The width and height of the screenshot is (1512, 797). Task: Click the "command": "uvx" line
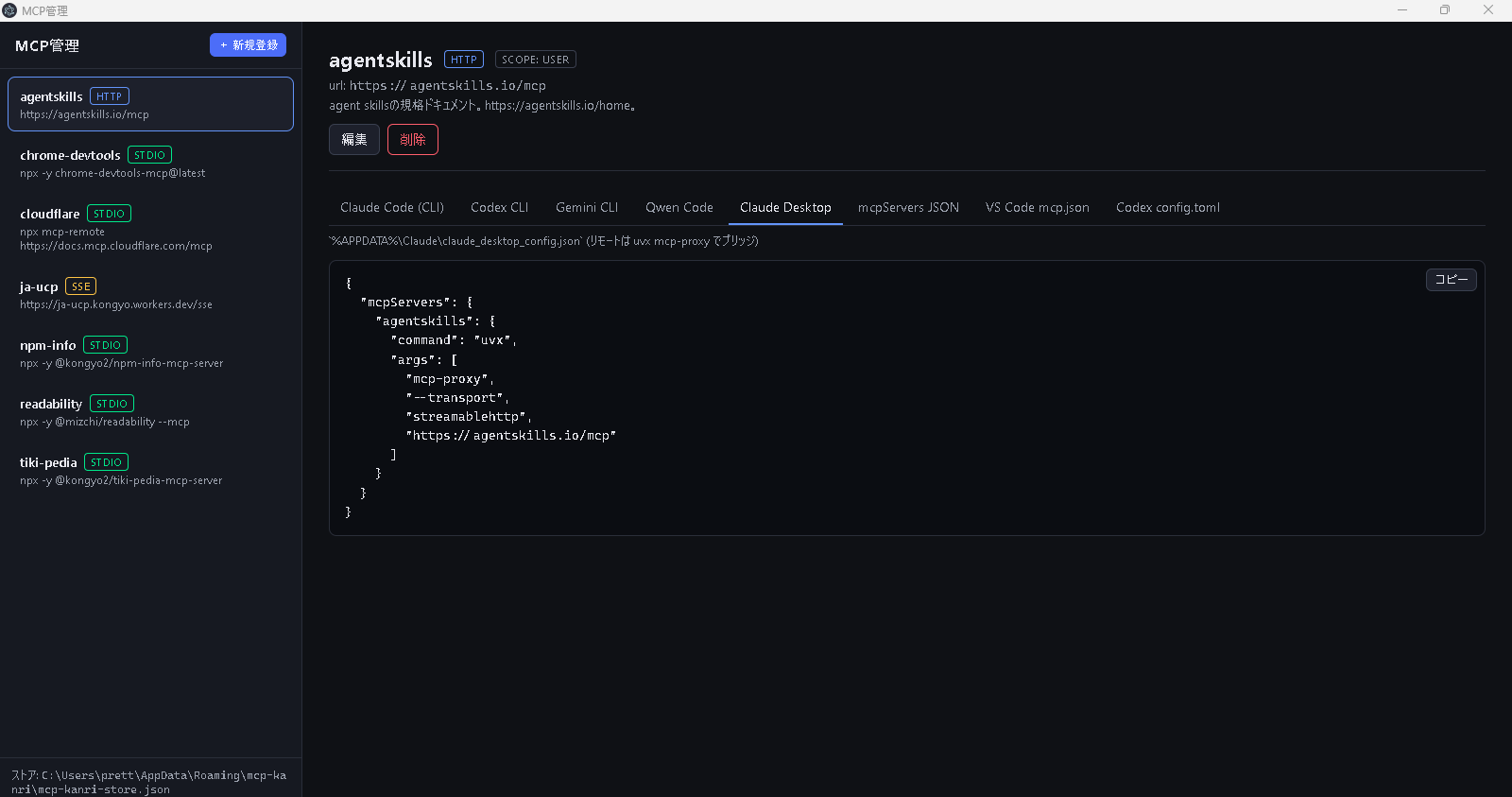[454, 340]
